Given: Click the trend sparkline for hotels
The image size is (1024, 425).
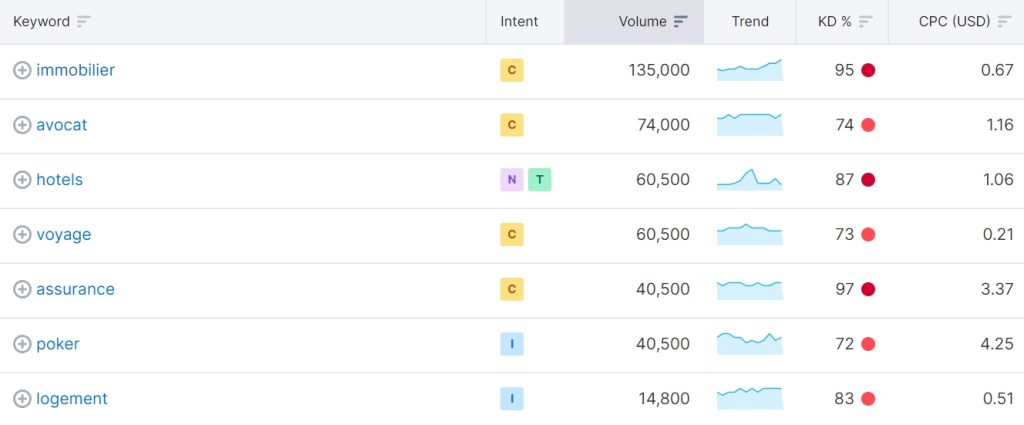Looking at the screenshot, I should 749,179.
